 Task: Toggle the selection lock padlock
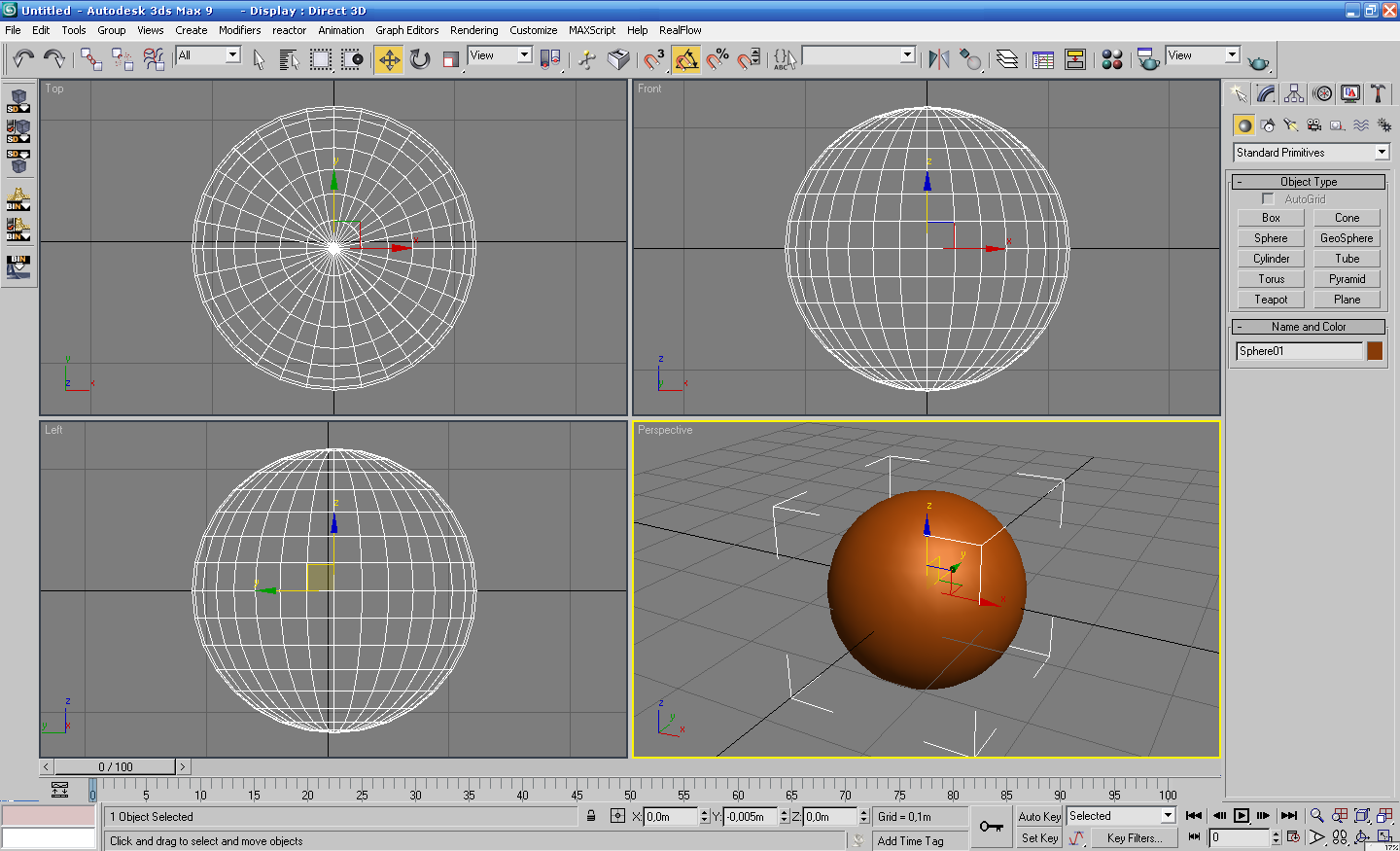tap(591, 816)
